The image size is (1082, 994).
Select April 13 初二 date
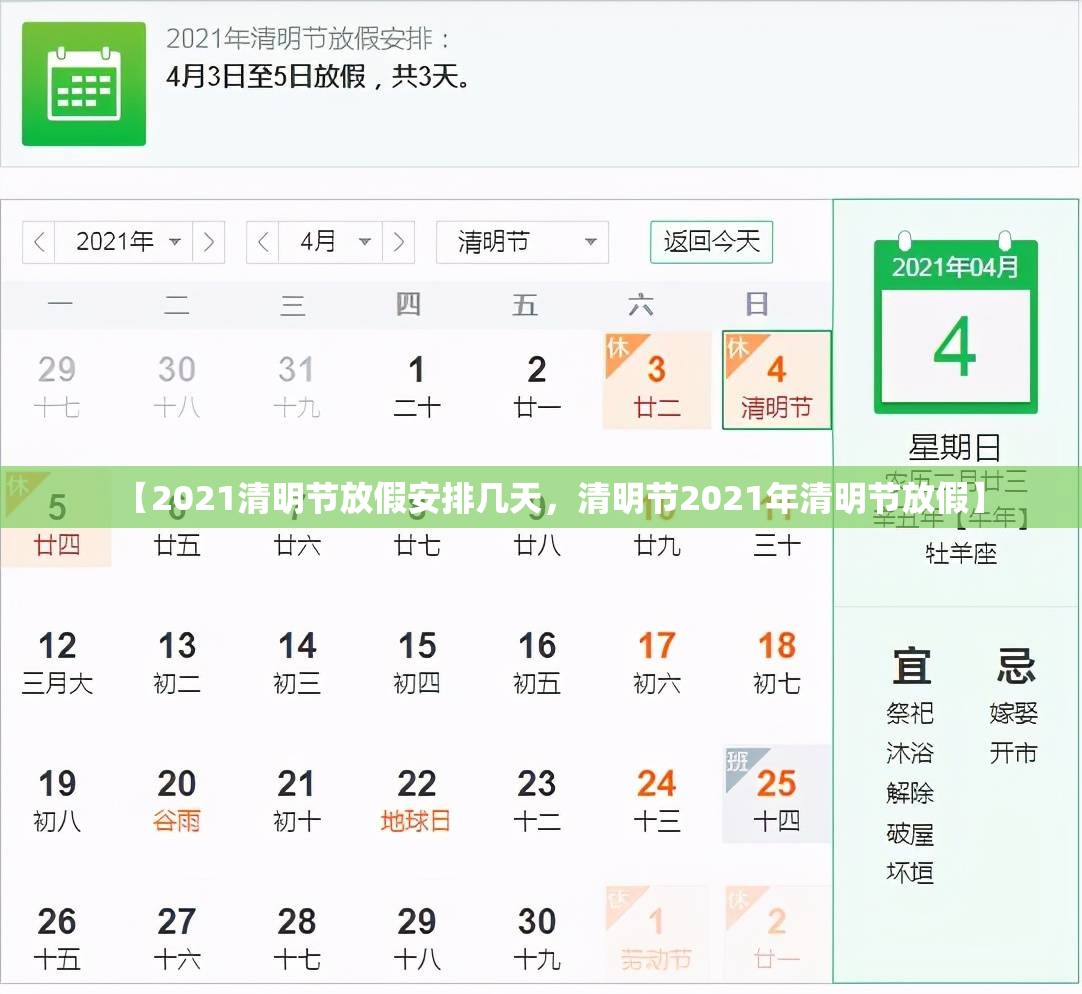point(177,663)
